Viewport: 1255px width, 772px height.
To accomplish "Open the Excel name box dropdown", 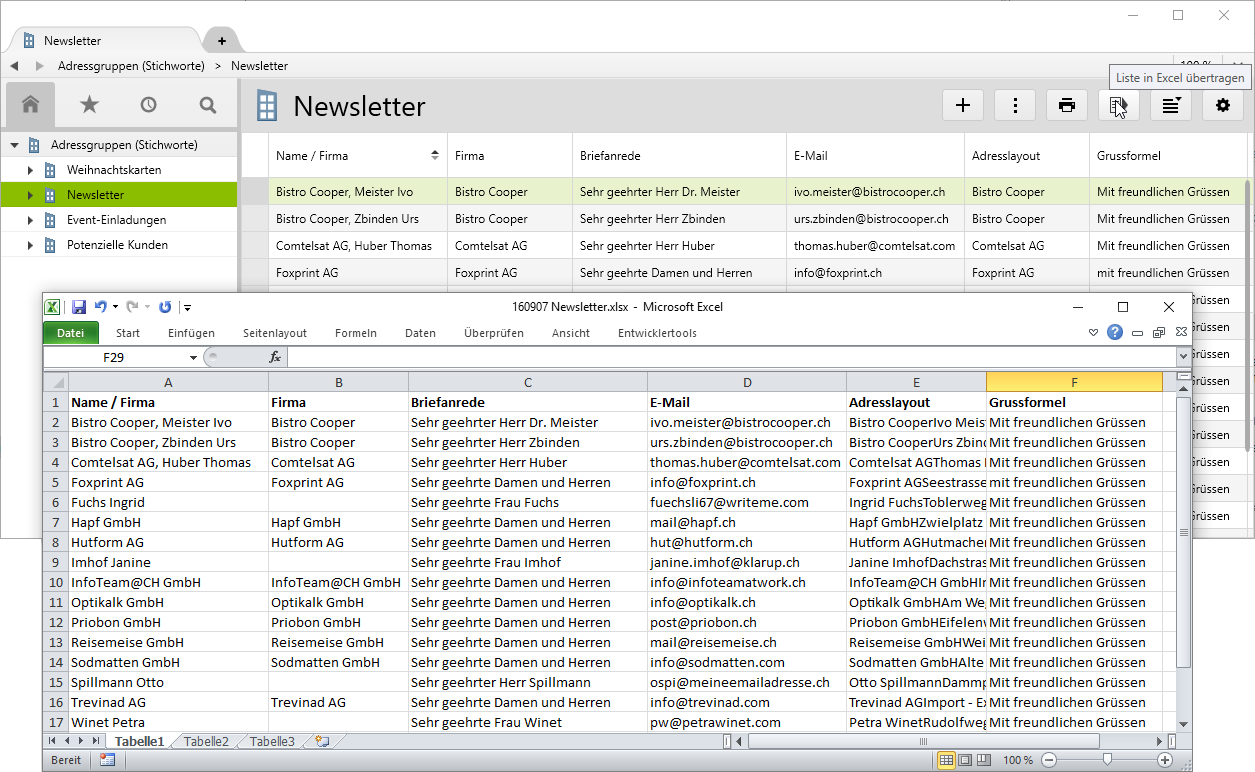I will click(x=193, y=357).
